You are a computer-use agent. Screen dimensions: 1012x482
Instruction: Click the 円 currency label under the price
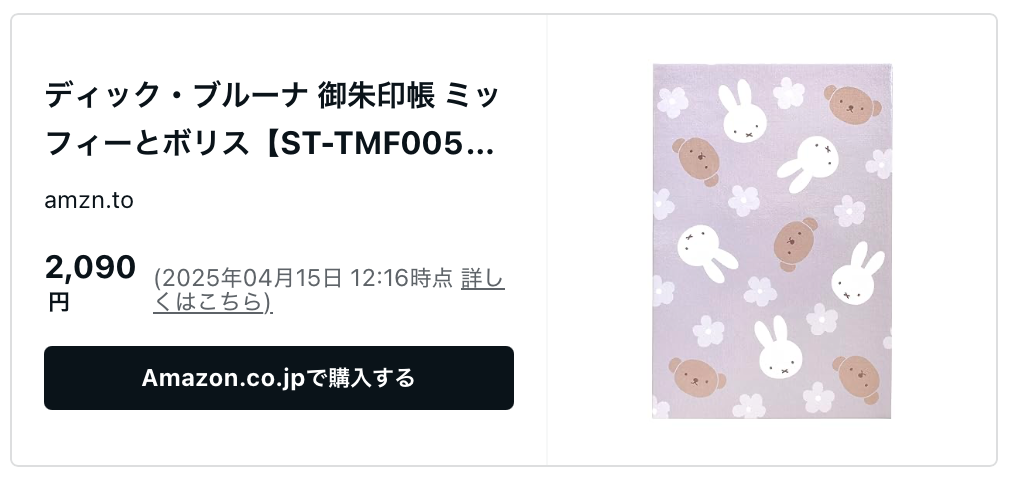point(58,302)
